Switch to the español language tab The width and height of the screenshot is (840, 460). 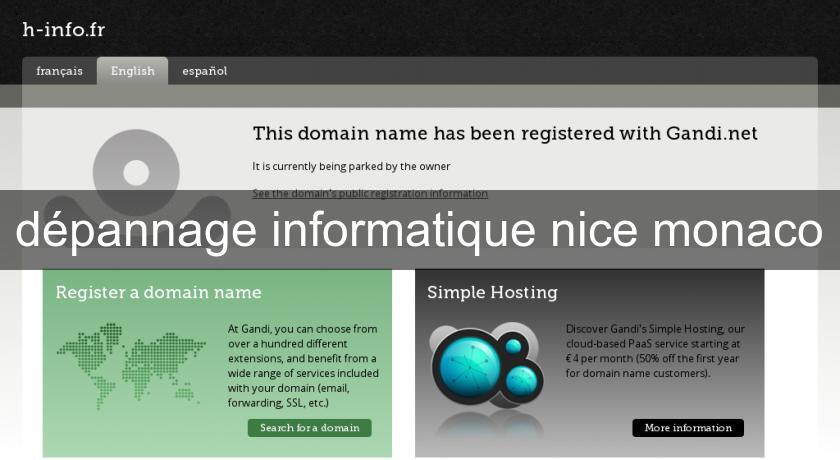click(205, 71)
